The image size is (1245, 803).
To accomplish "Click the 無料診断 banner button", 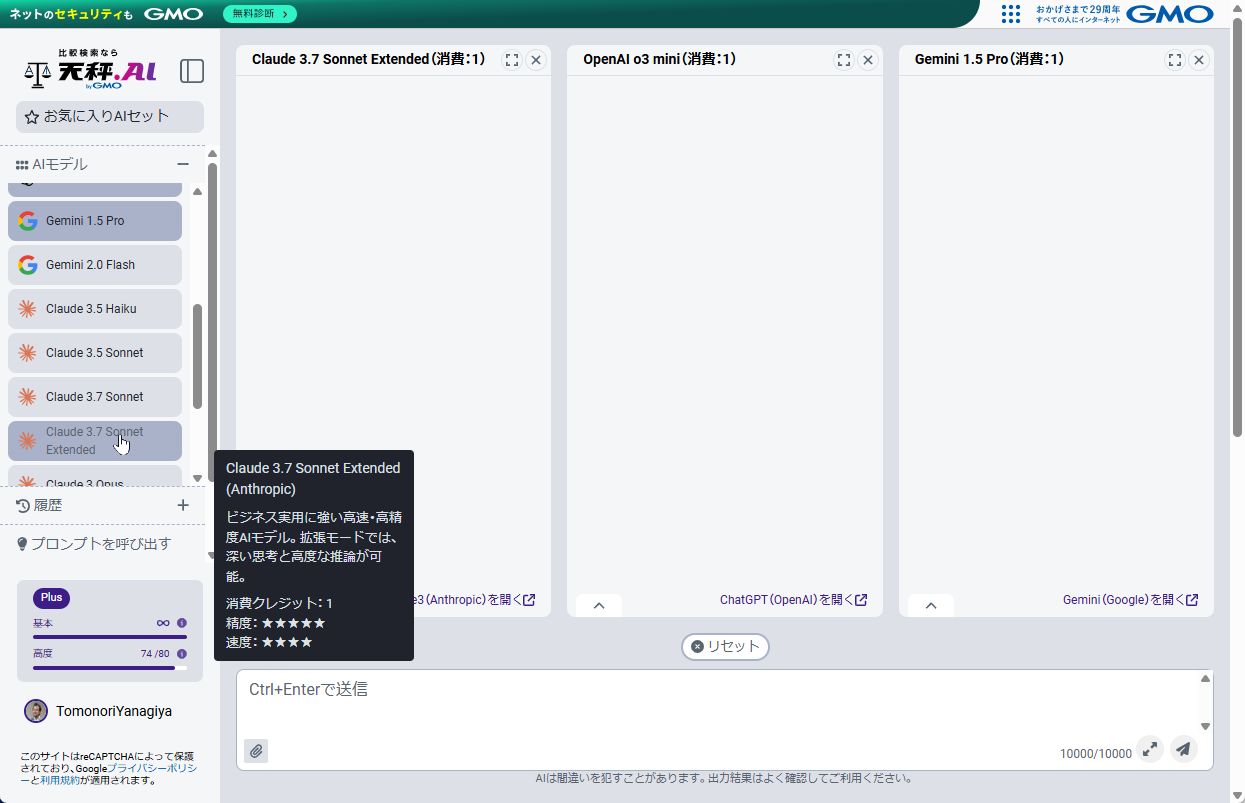I will [x=259, y=14].
